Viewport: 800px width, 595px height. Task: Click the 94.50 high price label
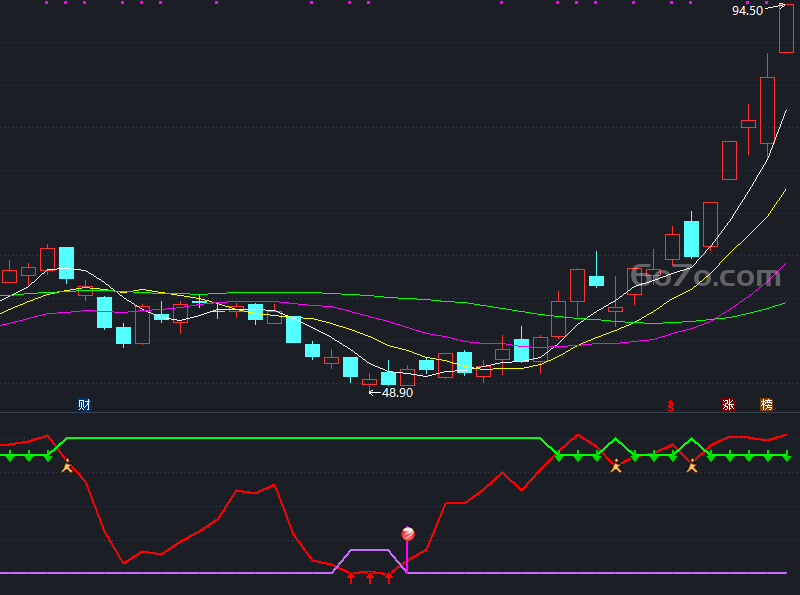(747, 11)
